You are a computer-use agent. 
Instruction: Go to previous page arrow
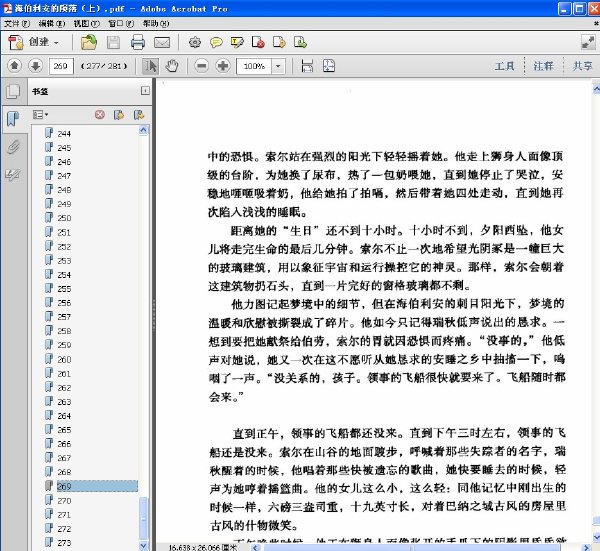click(15, 66)
